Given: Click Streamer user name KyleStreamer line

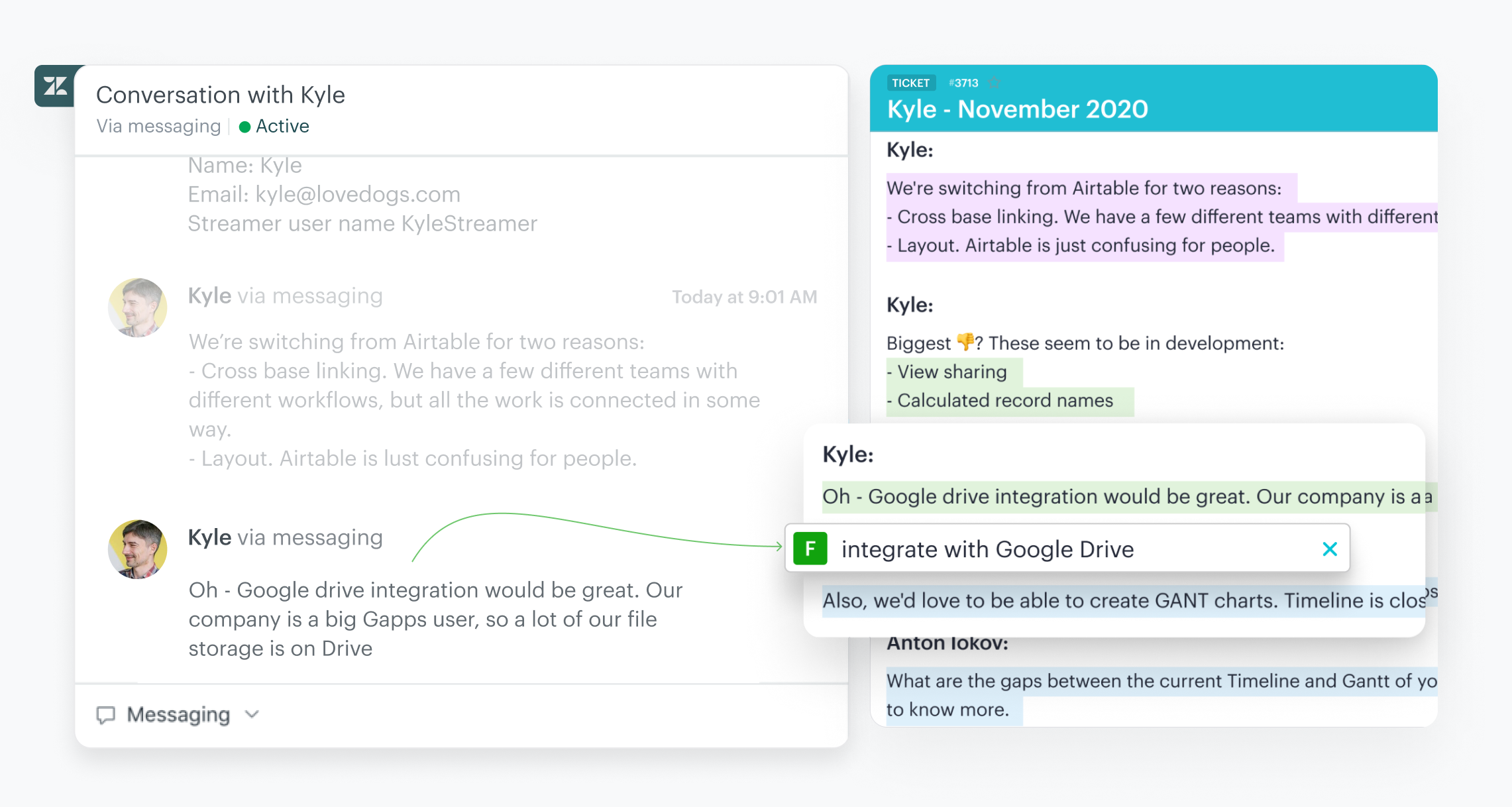Looking at the screenshot, I should click(362, 223).
